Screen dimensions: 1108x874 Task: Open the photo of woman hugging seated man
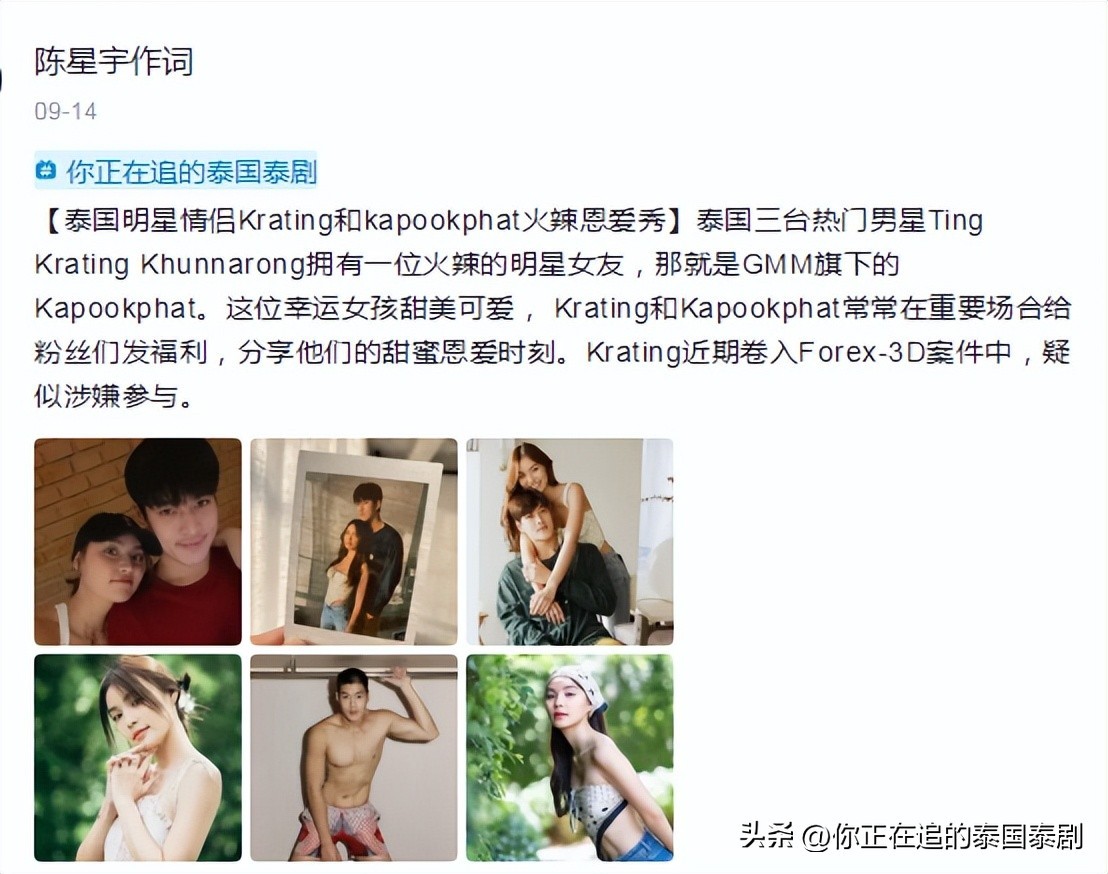coord(570,541)
